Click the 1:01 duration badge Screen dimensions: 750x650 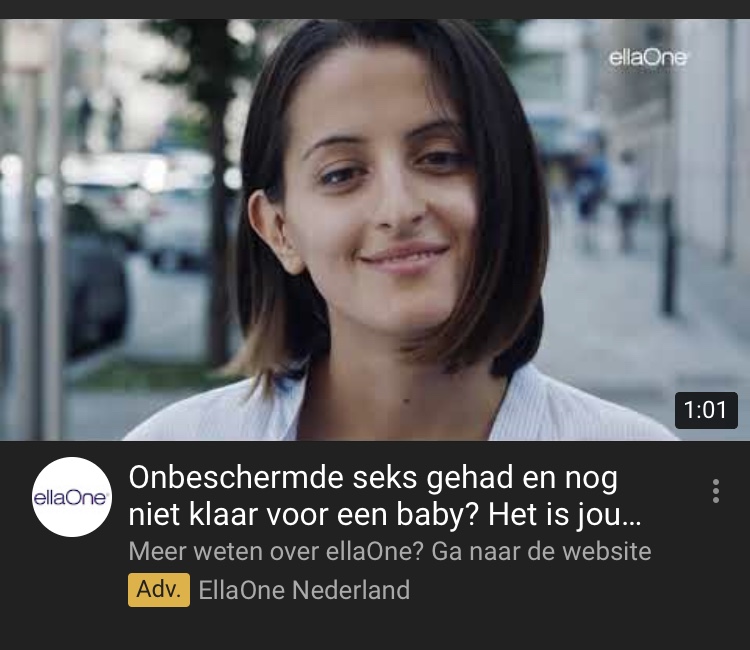coord(706,410)
